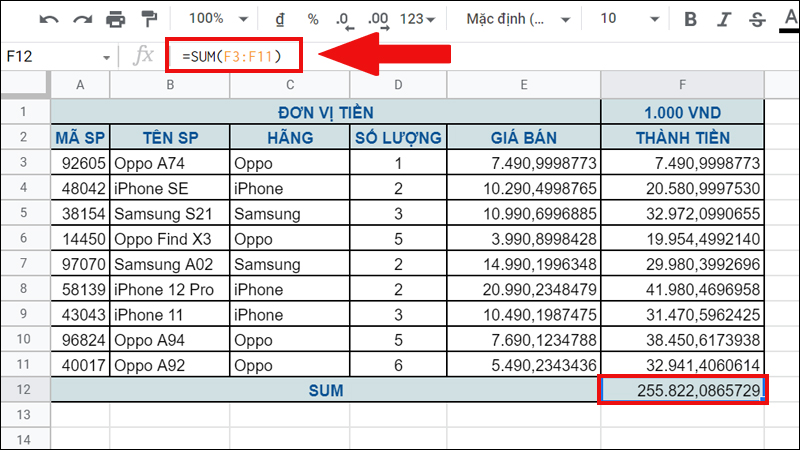This screenshot has height=450, width=800.
Task: Print the spreadsheet using the printer icon
Action: click(x=116, y=19)
